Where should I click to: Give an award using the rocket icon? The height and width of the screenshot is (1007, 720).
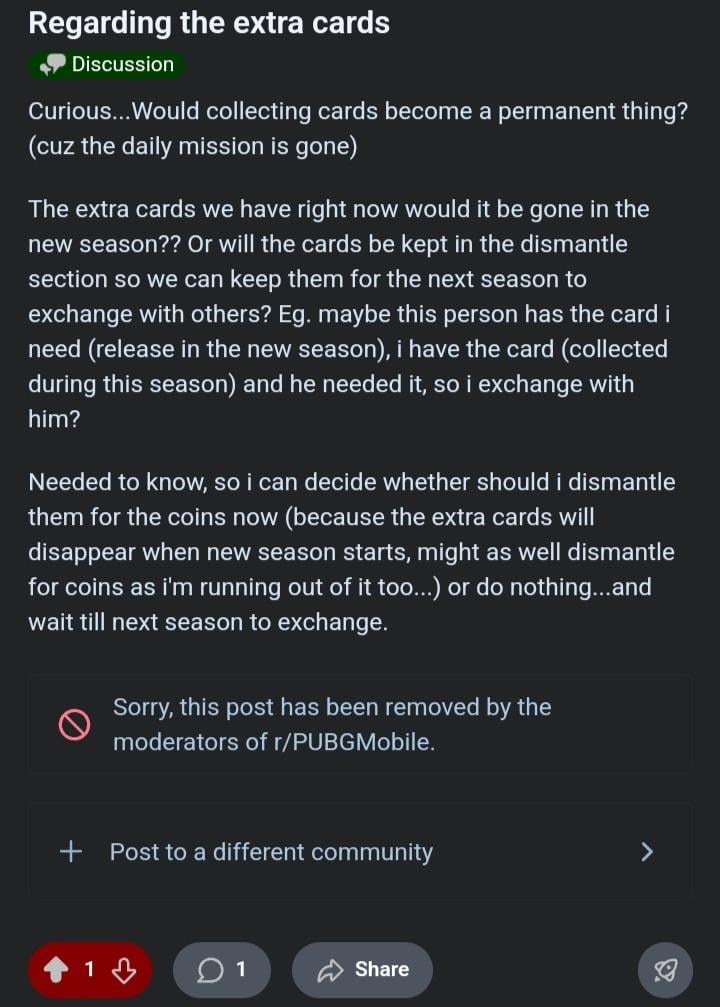tap(665, 969)
